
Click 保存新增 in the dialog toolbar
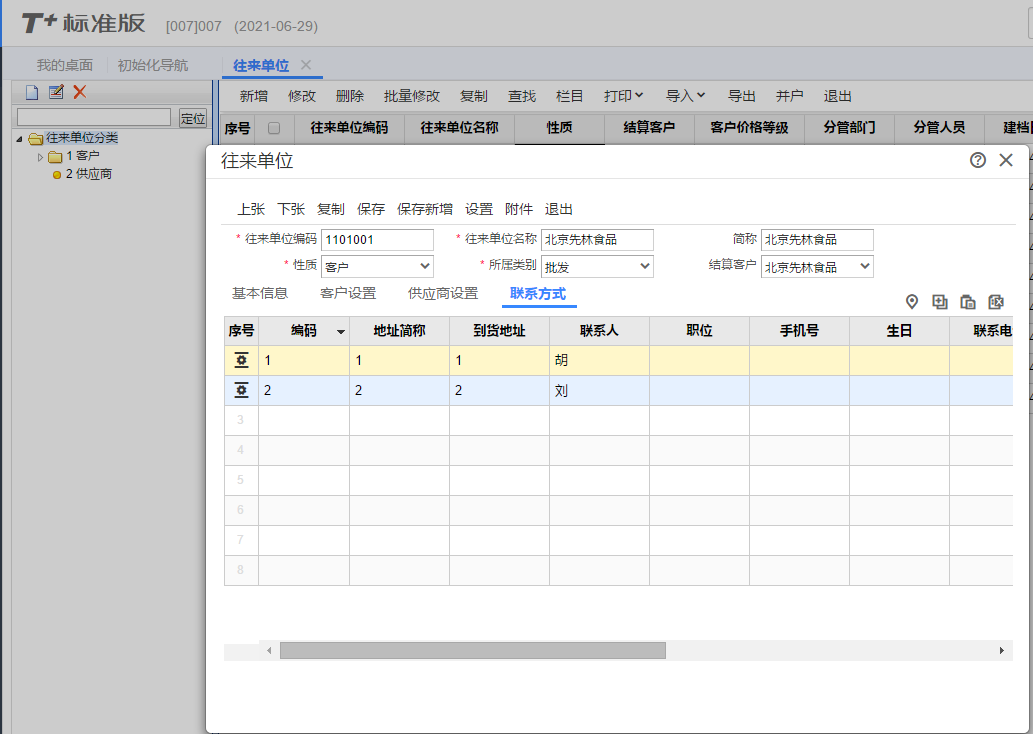click(x=425, y=209)
